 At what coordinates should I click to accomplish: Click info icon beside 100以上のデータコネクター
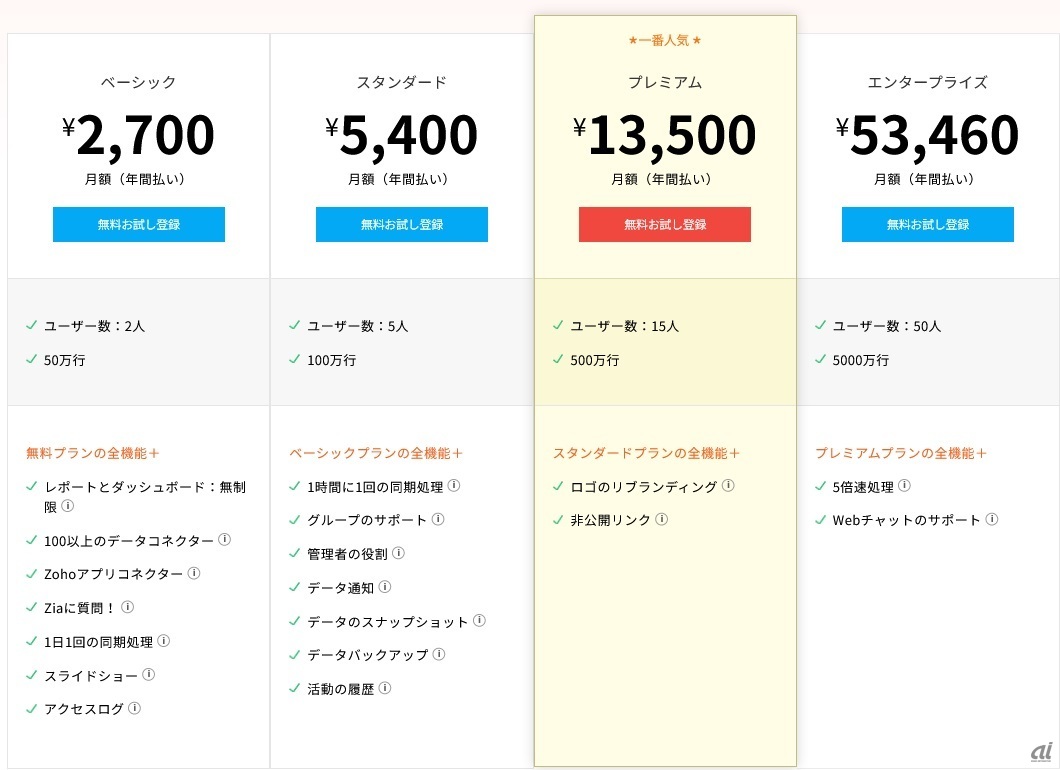[x=224, y=540]
